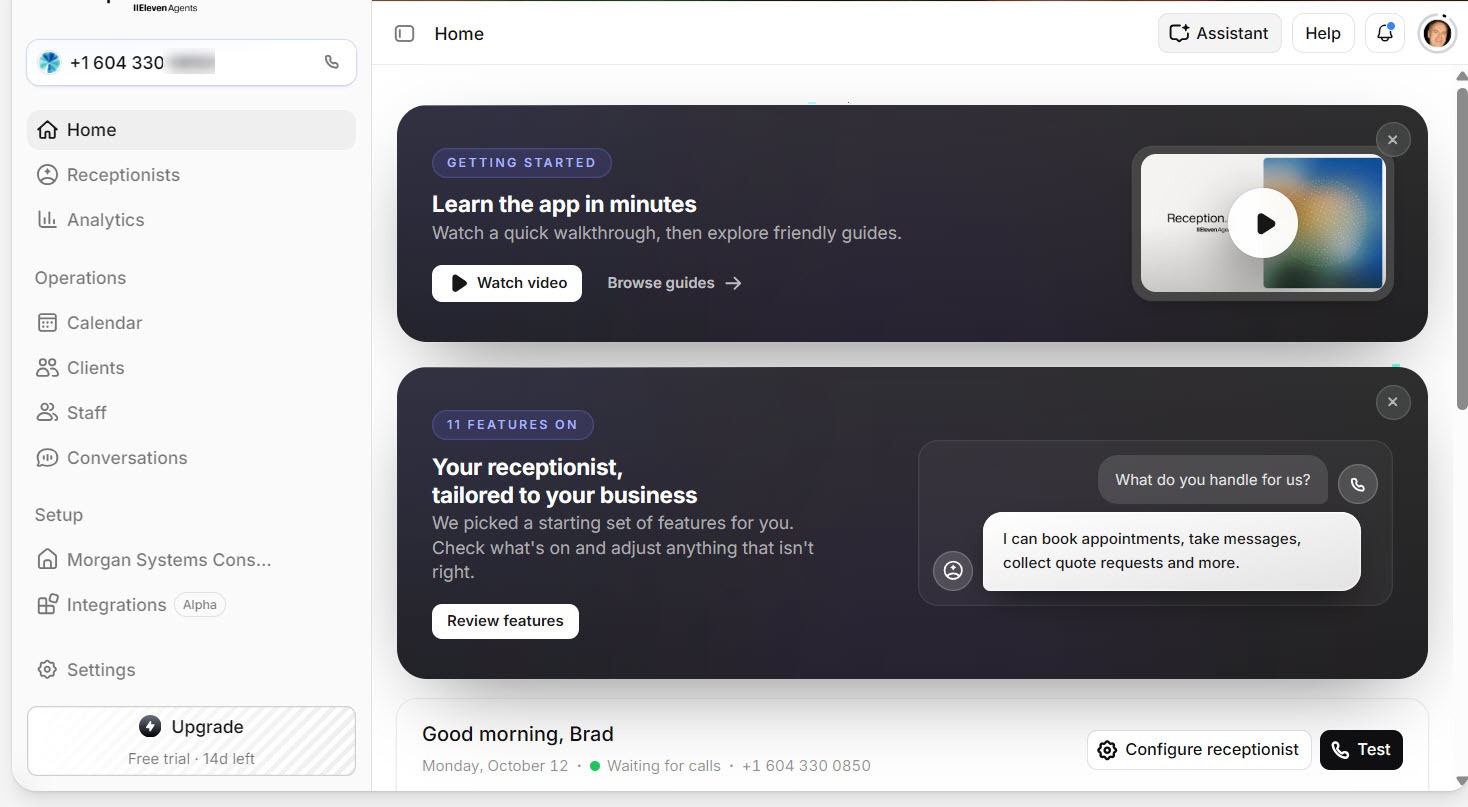Click the 'Learn the app in minutes' heading
This screenshot has height=807, width=1468.
click(x=564, y=204)
